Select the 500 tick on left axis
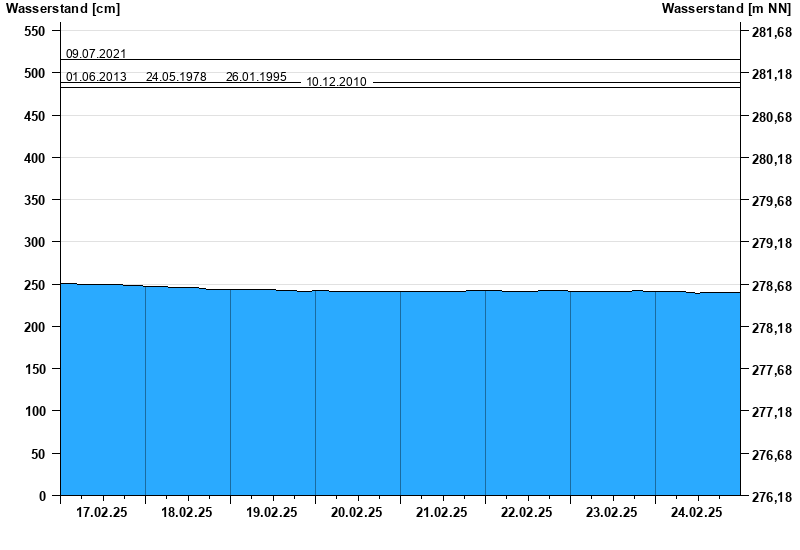The height and width of the screenshot is (550, 800). coord(34,74)
